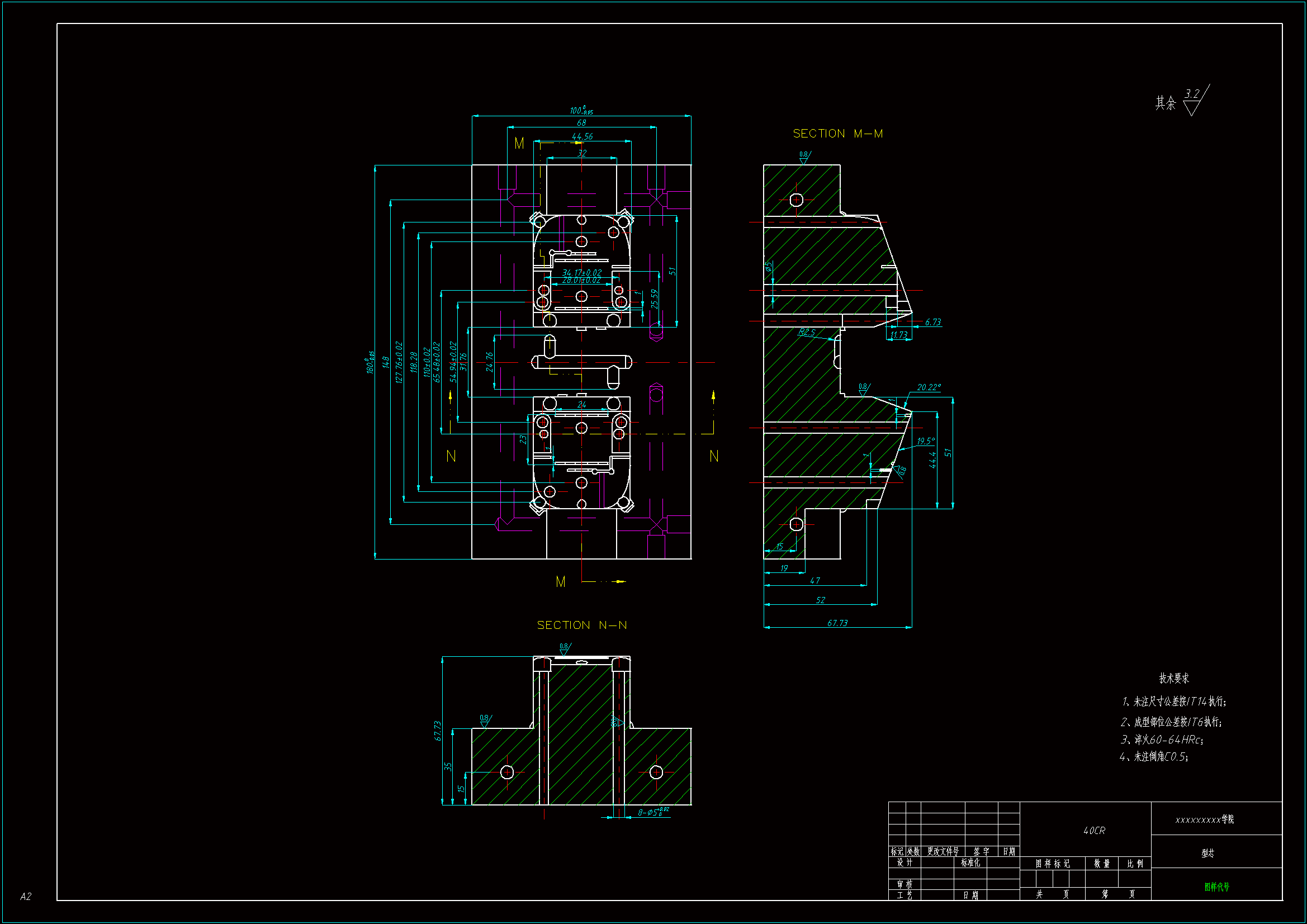Screen dimensions: 1307x924
Task: Select the 40CR material text in title block
Action: (1093, 831)
